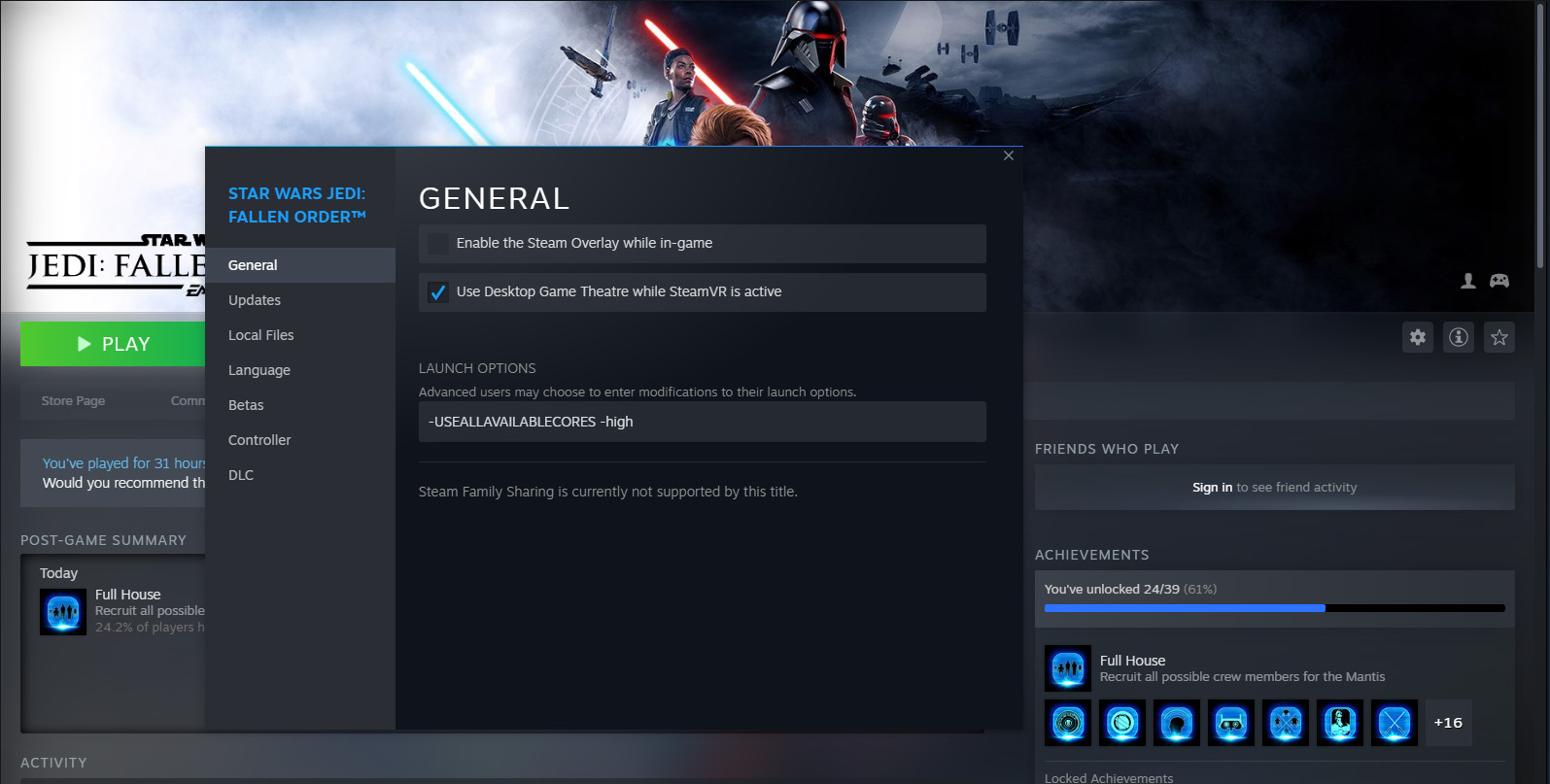This screenshot has height=784, width=1550.
Task: Enable the Steam Overlay while in-game checkbox
Action: pyautogui.click(x=438, y=244)
